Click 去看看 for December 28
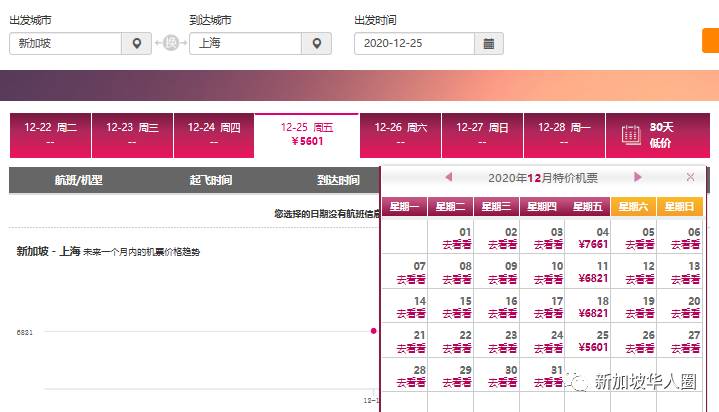The image size is (719, 412). coord(411,382)
